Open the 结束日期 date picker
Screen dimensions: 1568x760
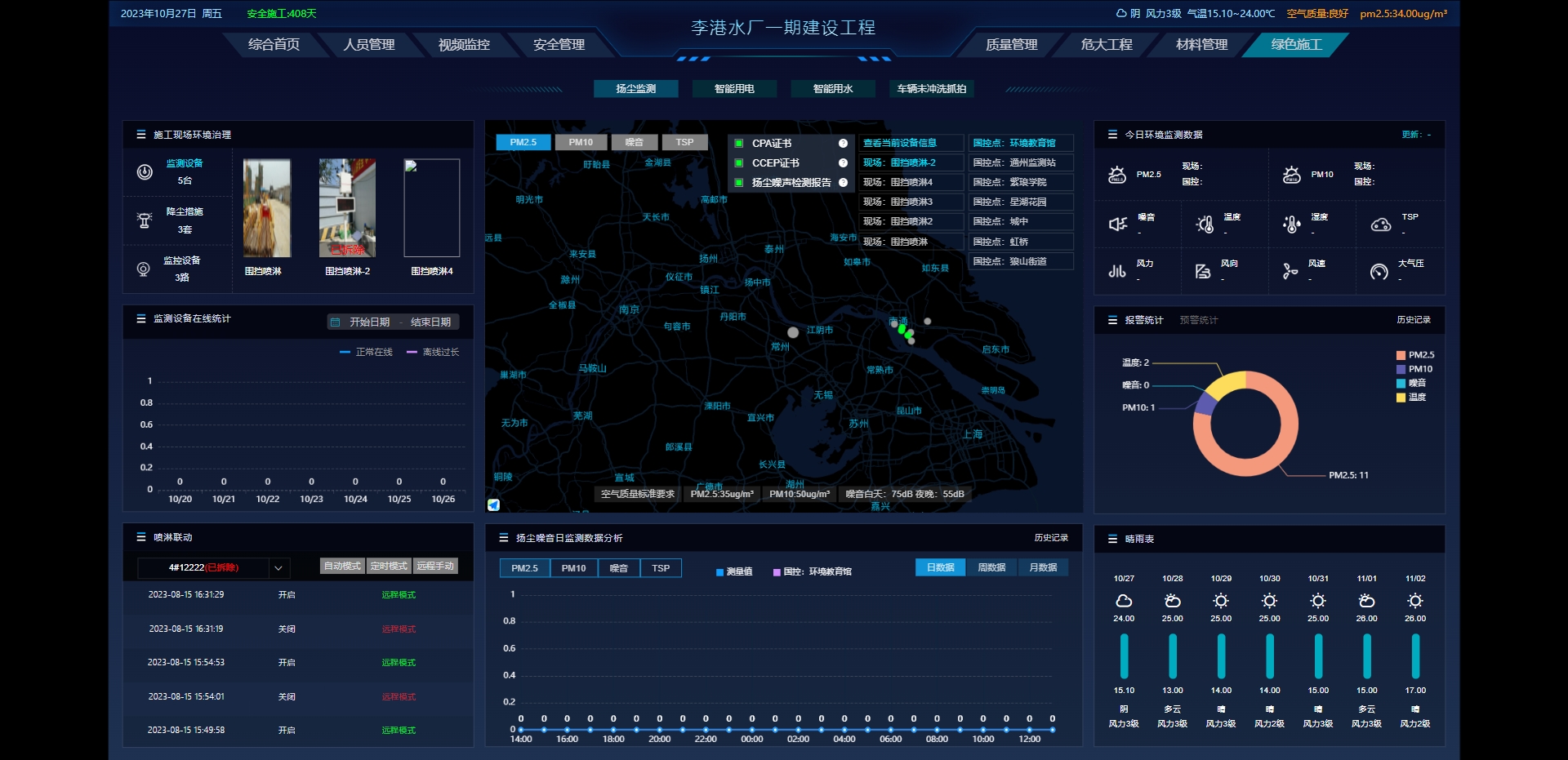[x=430, y=322]
